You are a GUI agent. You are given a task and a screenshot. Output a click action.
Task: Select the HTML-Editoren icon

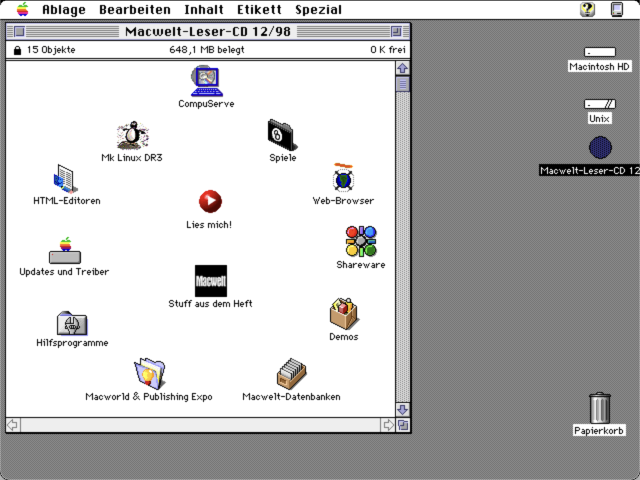click(x=66, y=178)
